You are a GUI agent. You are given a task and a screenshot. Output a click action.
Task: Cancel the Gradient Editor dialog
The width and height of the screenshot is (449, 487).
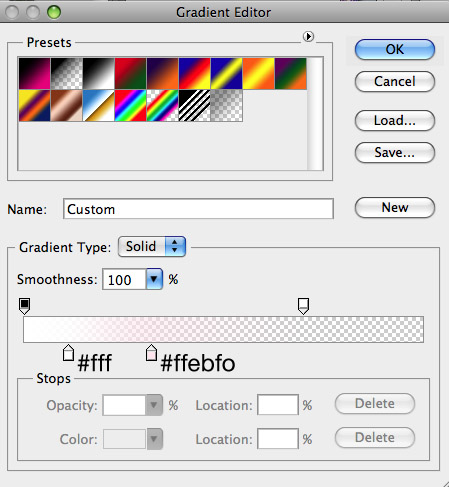tap(395, 81)
